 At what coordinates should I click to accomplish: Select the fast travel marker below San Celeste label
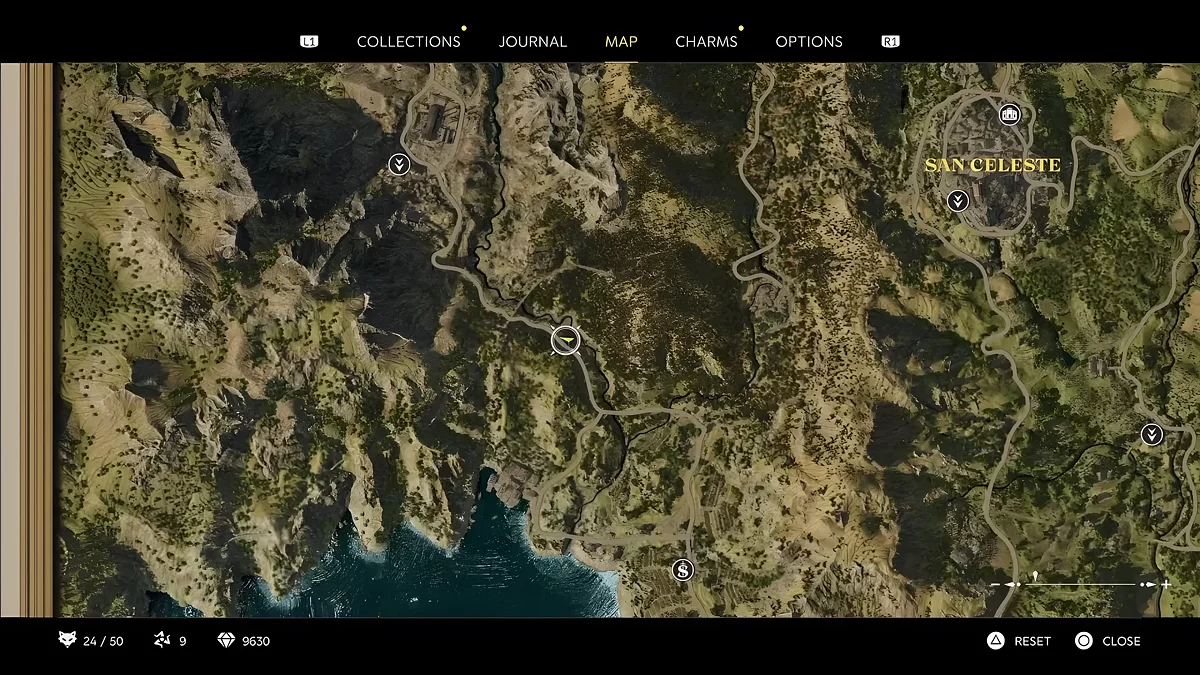coord(958,201)
